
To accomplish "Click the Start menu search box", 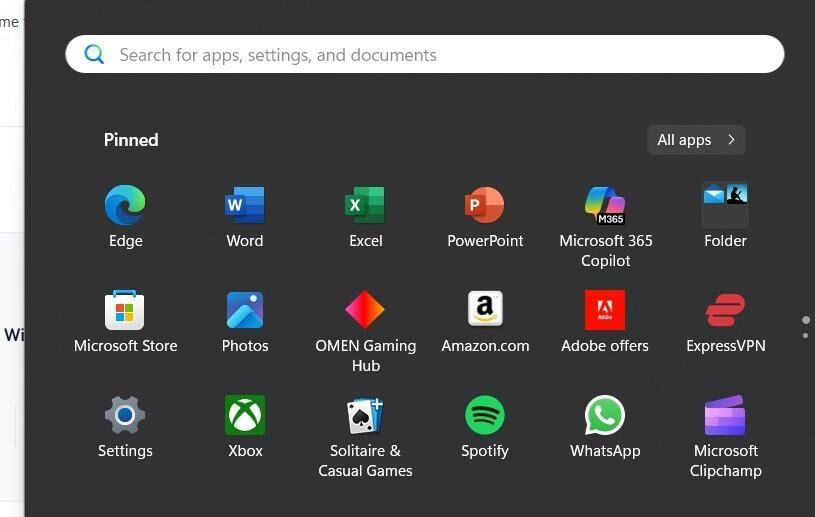I will click(x=425, y=54).
